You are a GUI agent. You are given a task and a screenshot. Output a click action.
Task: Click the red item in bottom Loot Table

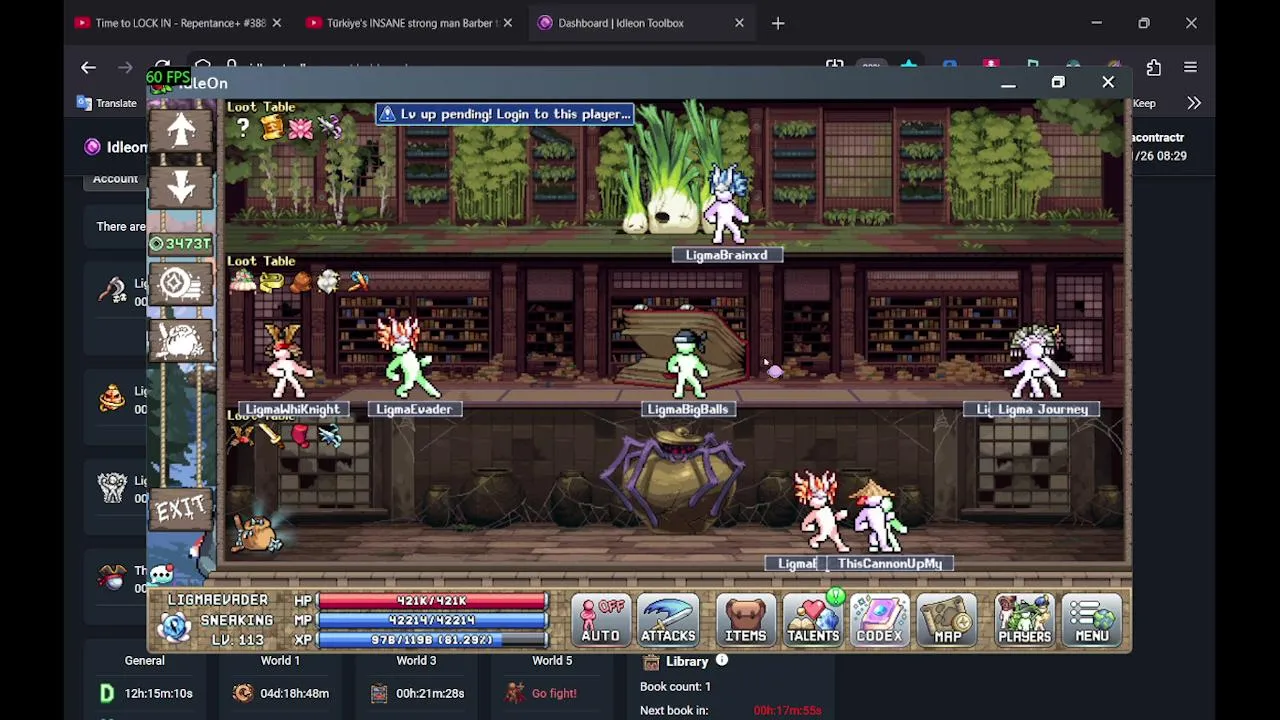click(300, 435)
